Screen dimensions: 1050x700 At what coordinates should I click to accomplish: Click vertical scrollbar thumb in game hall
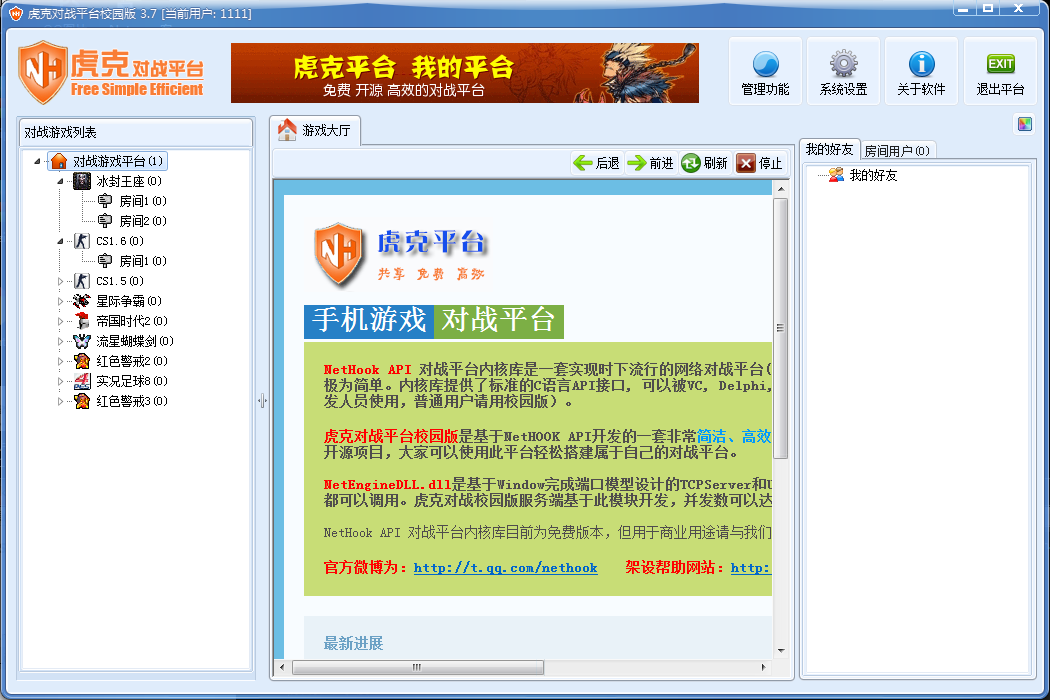pos(780,328)
